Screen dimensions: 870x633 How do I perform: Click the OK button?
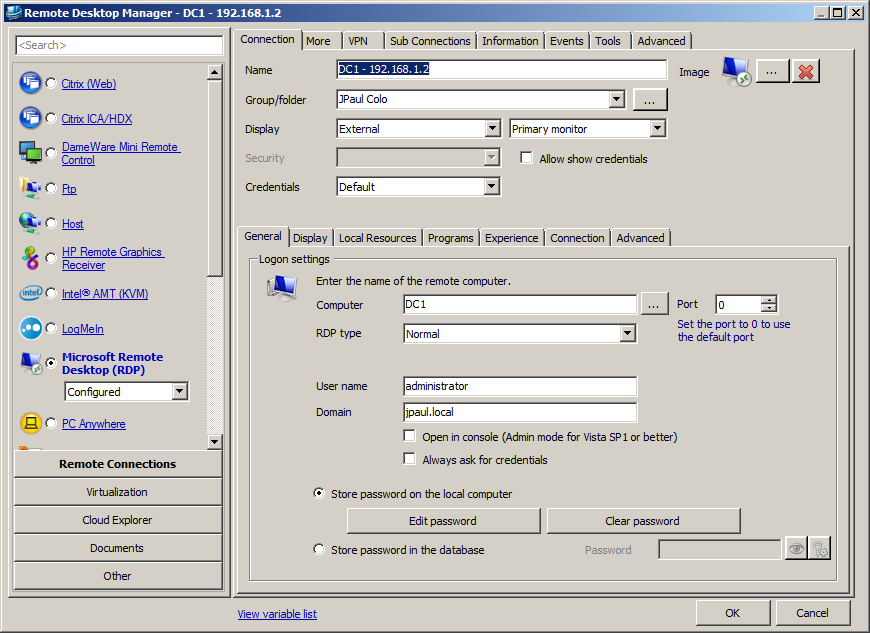[x=732, y=612]
